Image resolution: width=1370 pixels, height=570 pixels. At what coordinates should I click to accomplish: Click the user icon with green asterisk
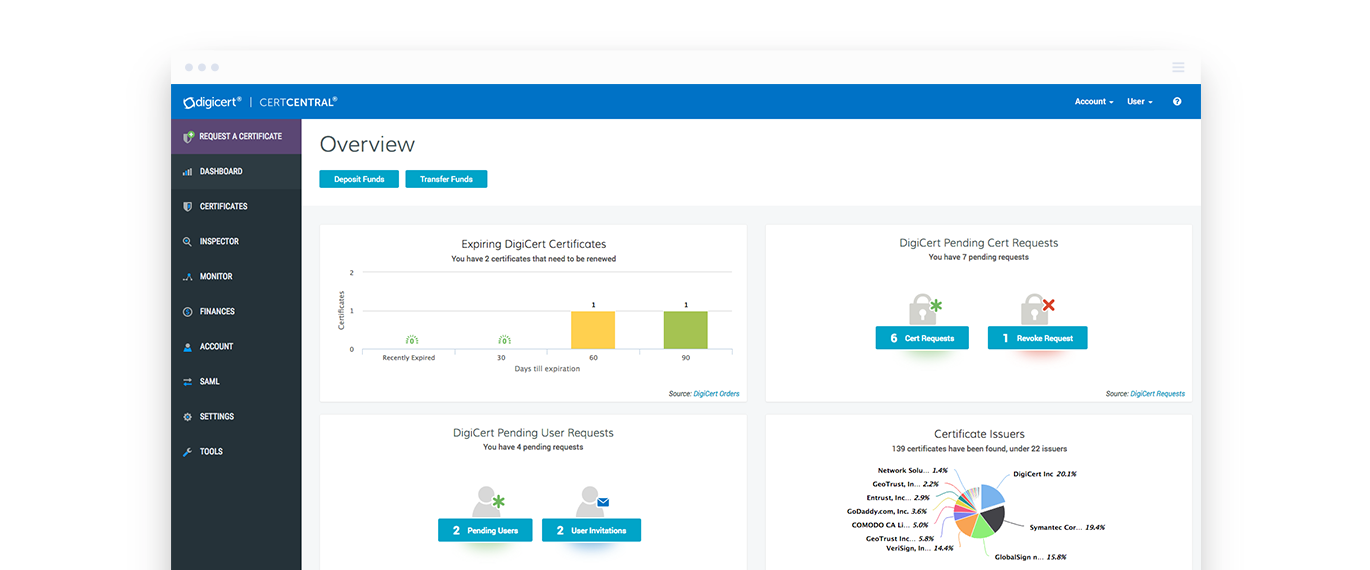(489, 502)
